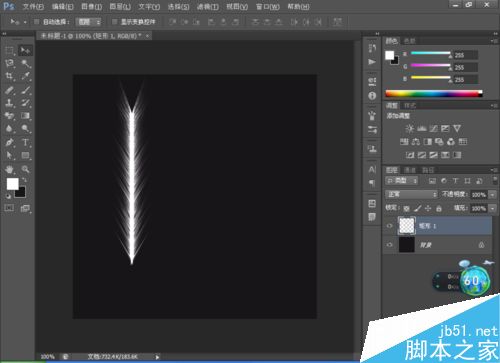This screenshot has height=363, width=500.
Task: Close the 未标题-1 document tab
Action: tap(147, 36)
